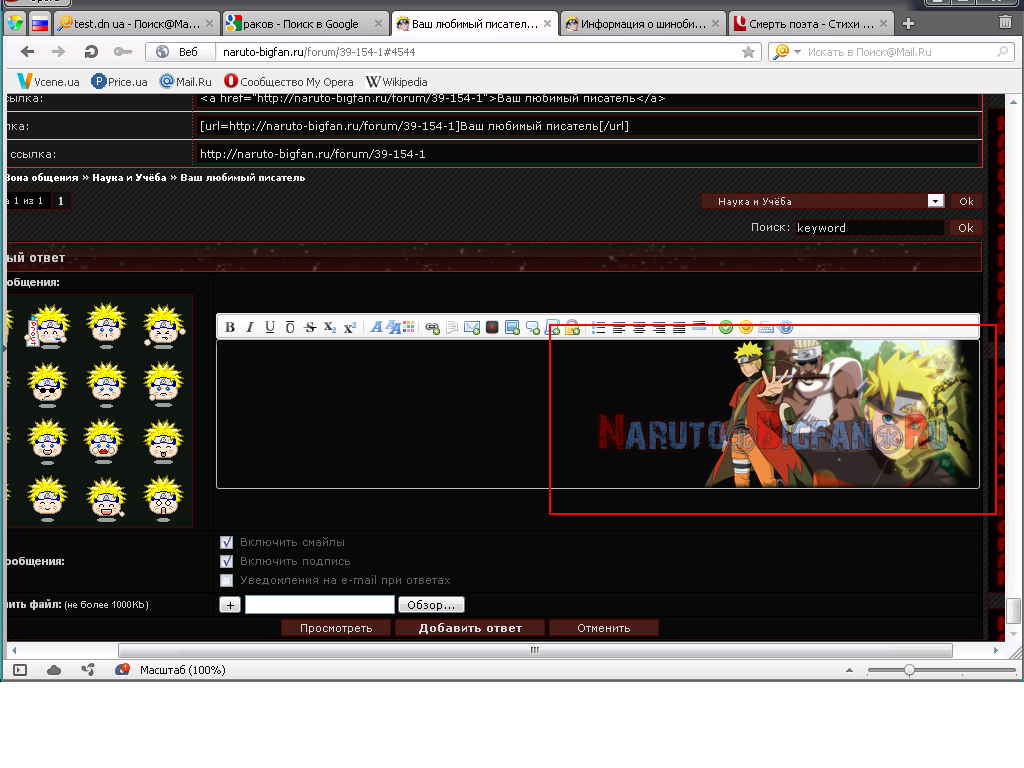Viewport: 1024px width, 768px height.
Task: Click the forward navigation arrow
Action: (59, 52)
